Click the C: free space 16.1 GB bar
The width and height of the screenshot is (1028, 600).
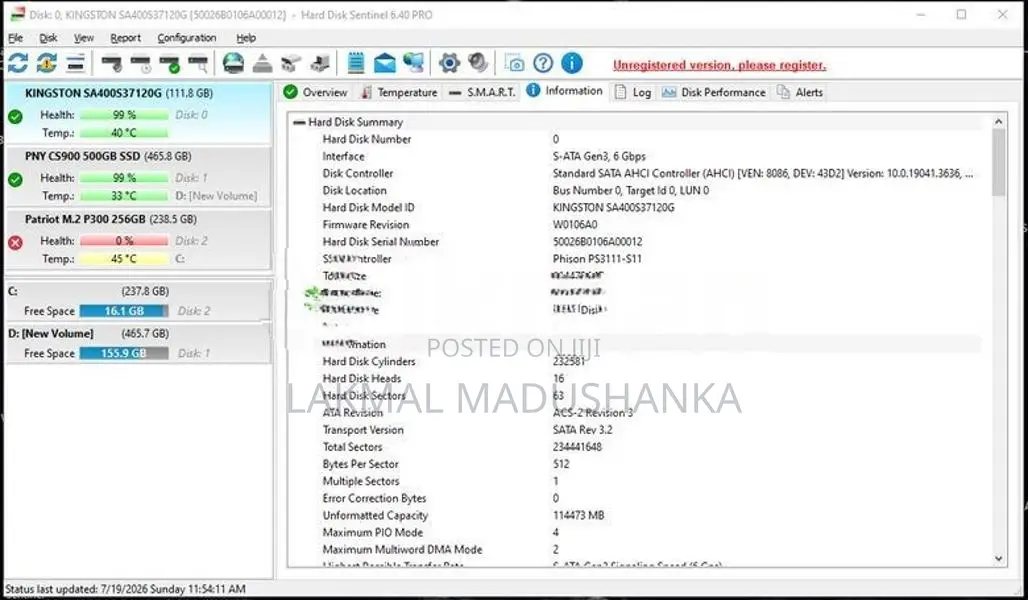pos(124,311)
